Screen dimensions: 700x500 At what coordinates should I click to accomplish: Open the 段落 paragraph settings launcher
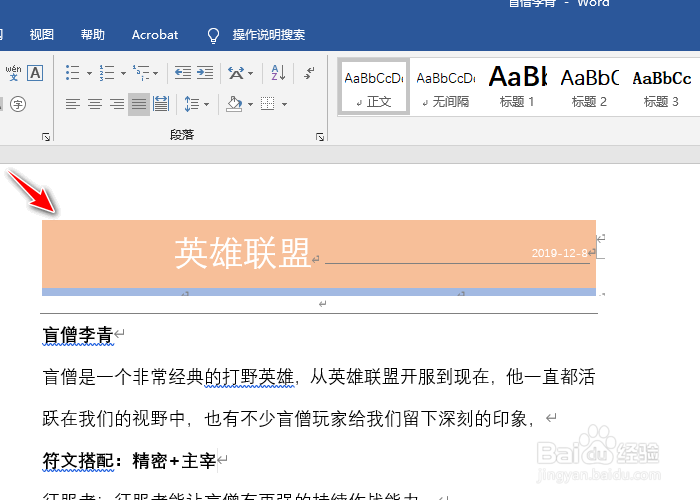320,137
